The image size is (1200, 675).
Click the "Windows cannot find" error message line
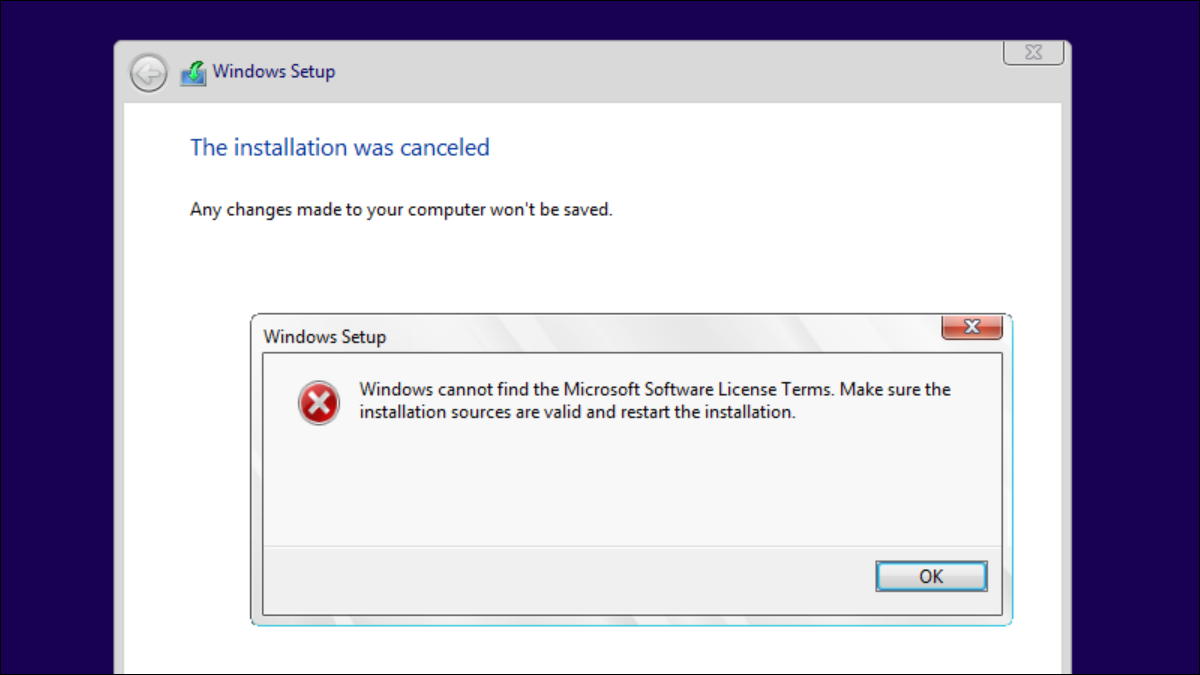pyautogui.click(x=654, y=389)
